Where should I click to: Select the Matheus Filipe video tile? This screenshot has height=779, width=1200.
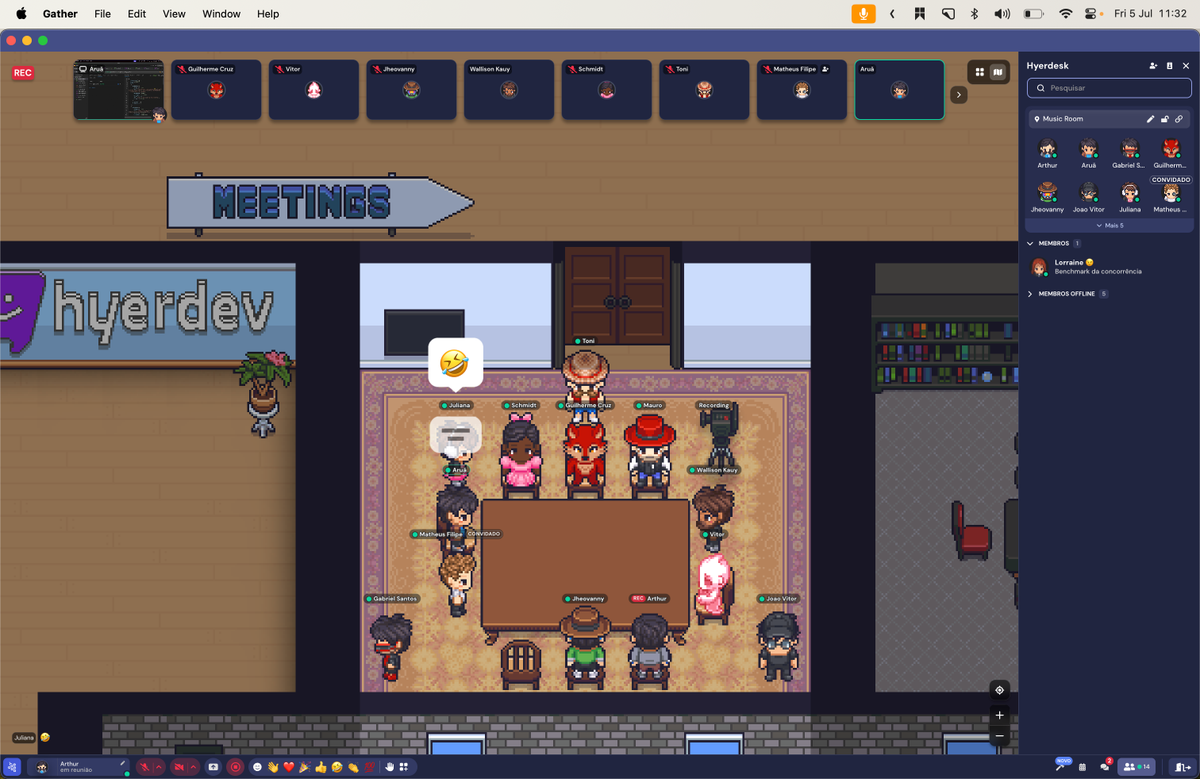802,90
